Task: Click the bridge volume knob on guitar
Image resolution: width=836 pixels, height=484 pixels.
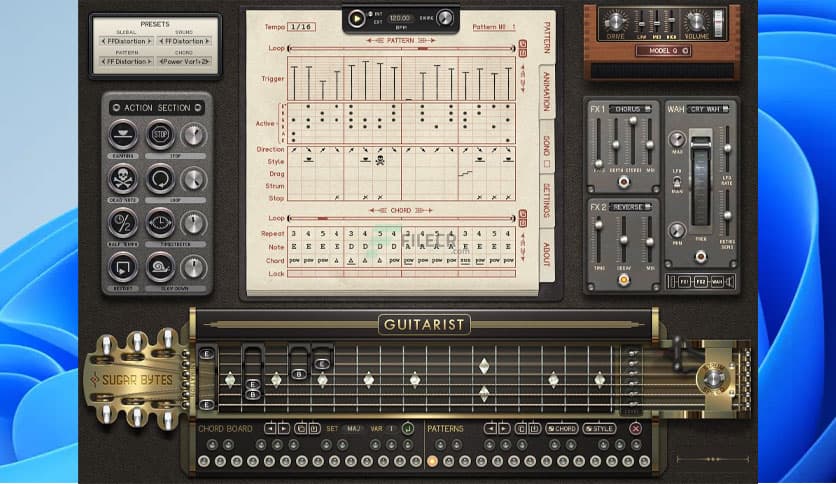Action: click(x=713, y=379)
